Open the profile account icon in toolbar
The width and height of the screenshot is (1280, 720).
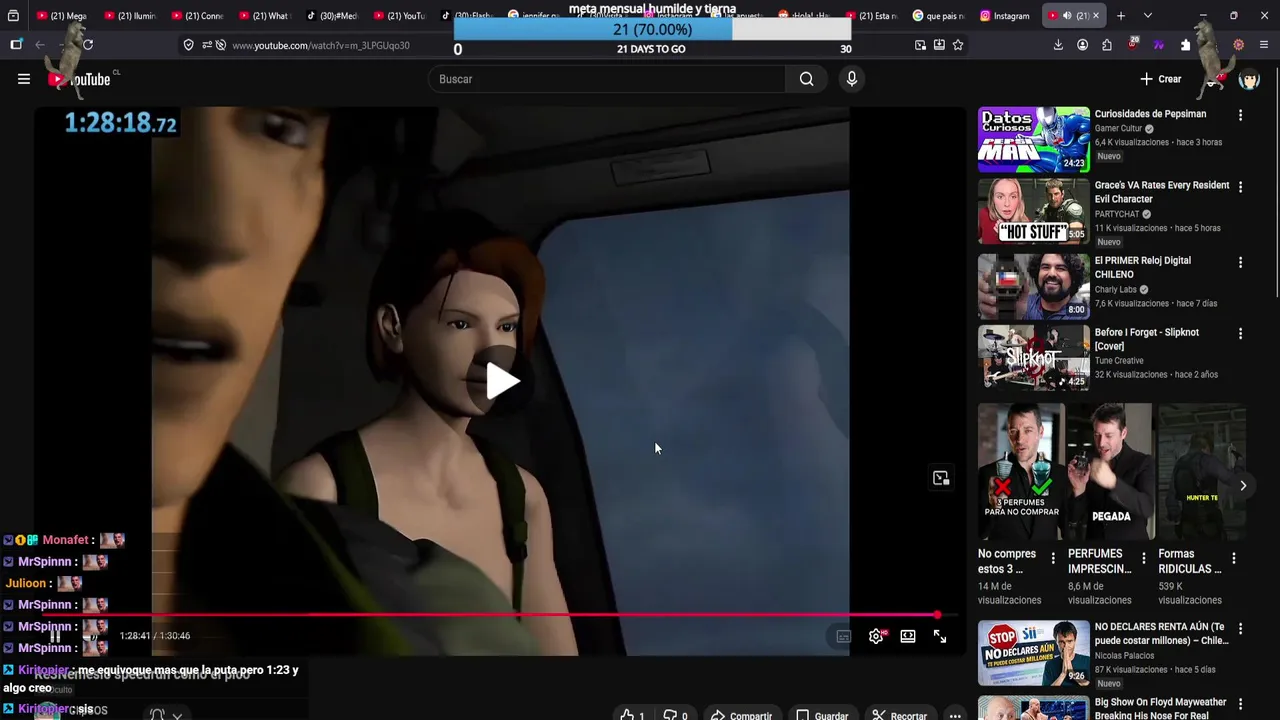click(x=1083, y=45)
